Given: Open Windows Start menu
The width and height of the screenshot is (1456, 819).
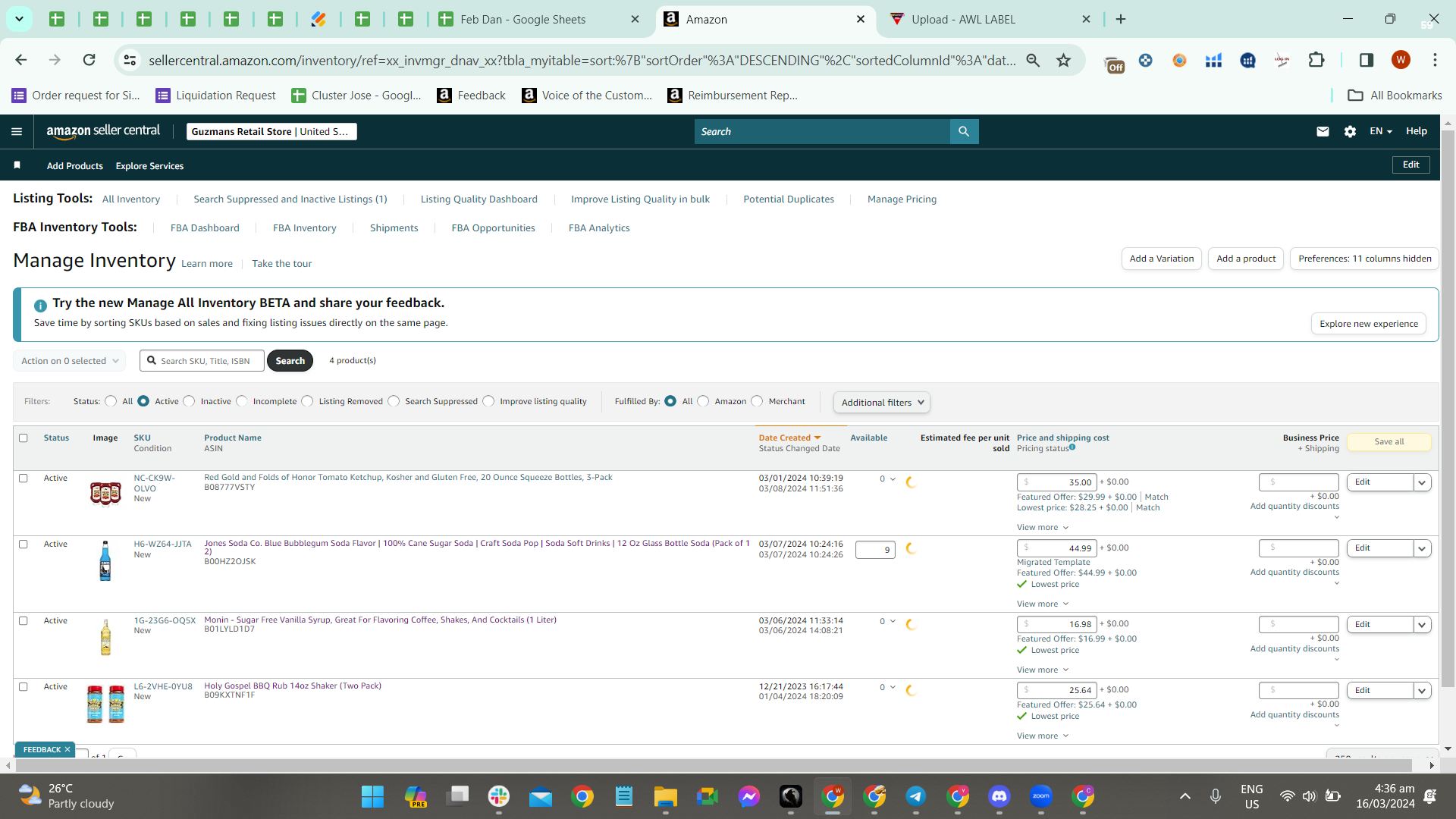Looking at the screenshot, I should 372,796.
